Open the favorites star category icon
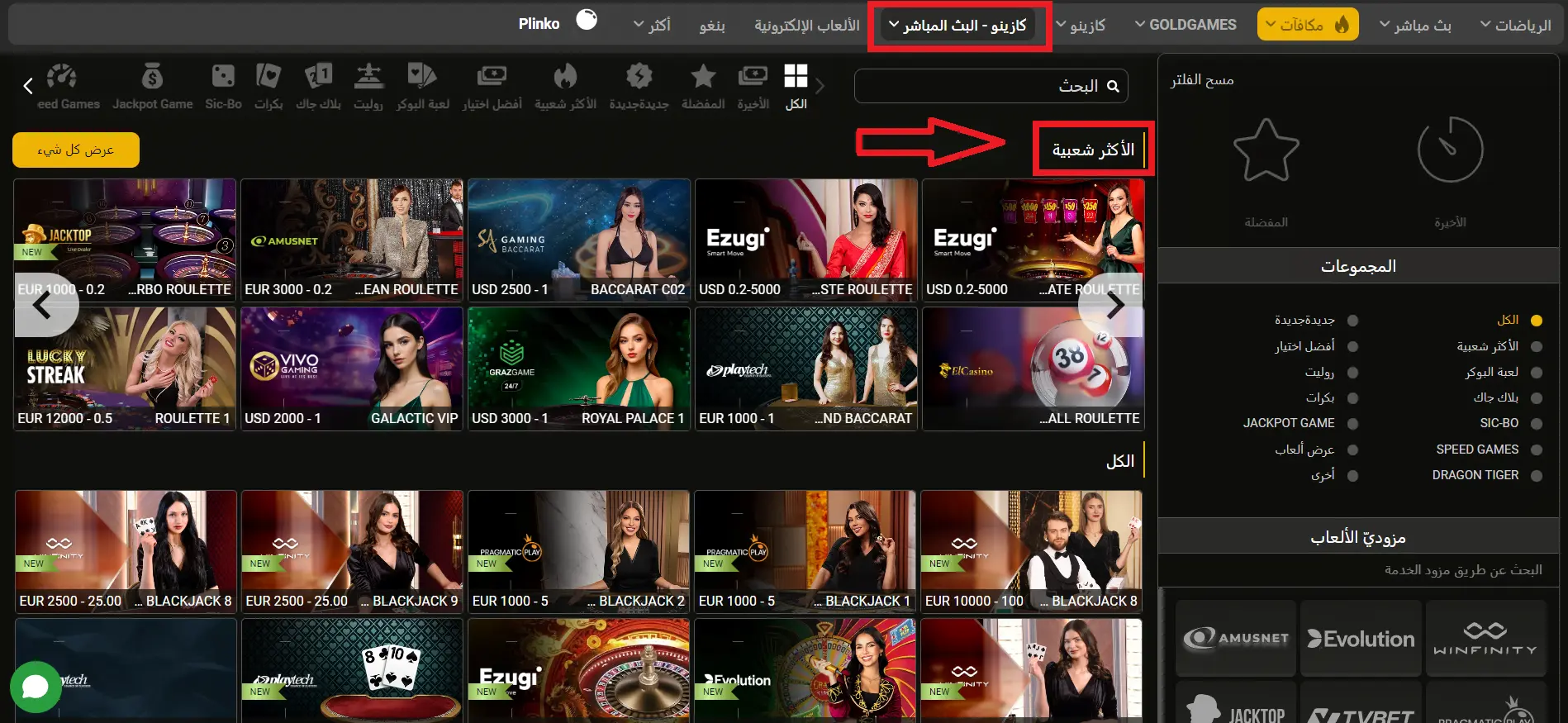The height and width of the screenshot is (723, 1568). 703,77
